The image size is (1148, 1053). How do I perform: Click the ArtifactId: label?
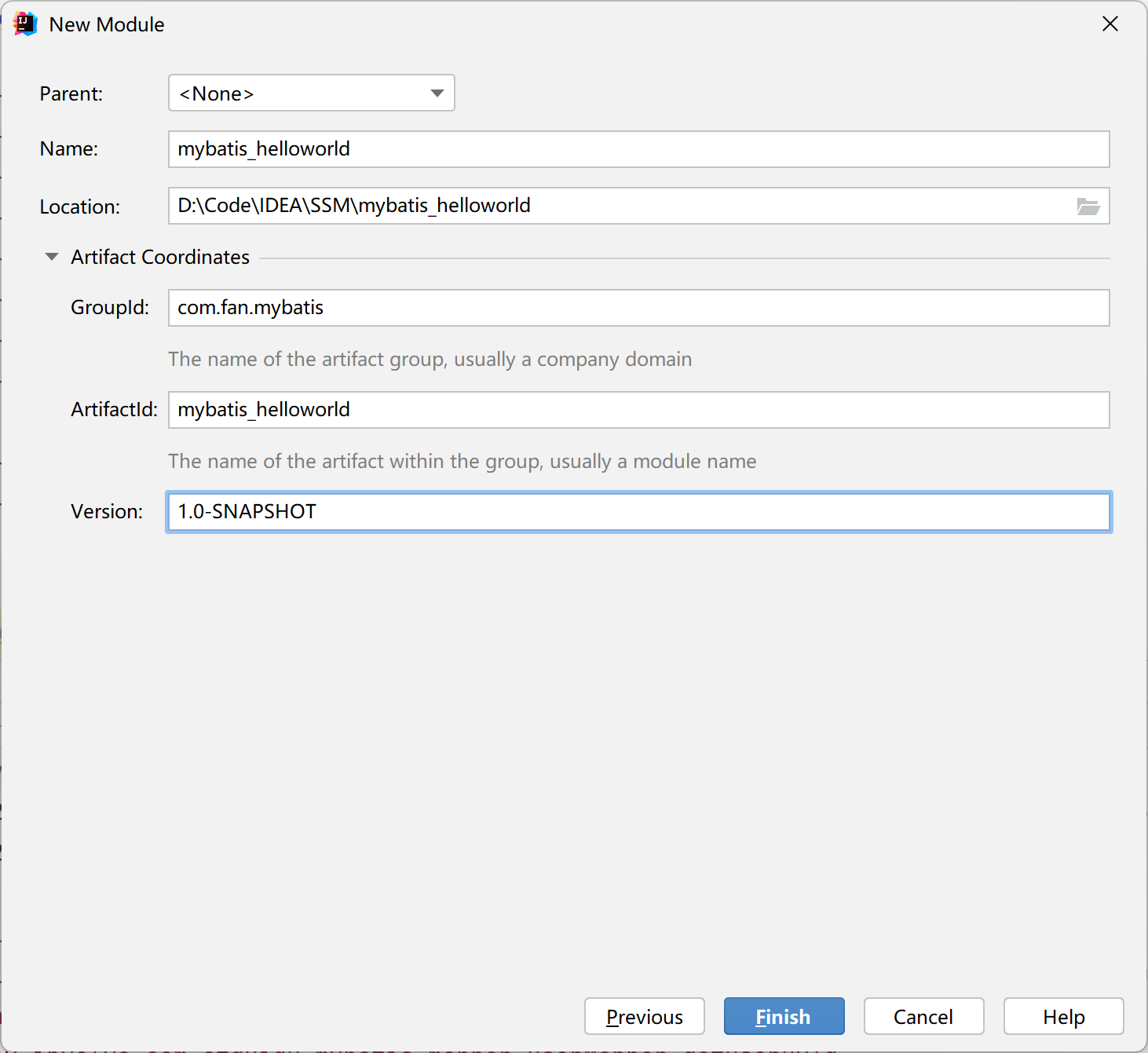114,409
